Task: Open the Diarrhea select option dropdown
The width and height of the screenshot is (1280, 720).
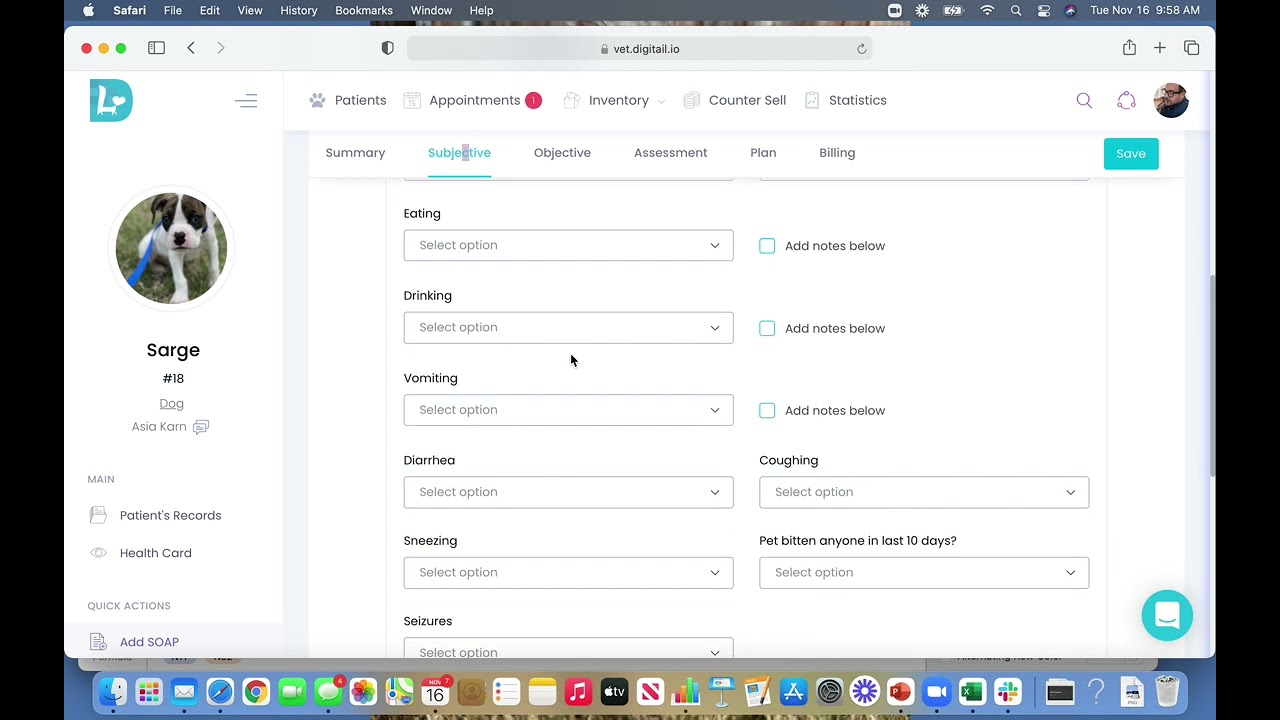Action: coord(568,492)
